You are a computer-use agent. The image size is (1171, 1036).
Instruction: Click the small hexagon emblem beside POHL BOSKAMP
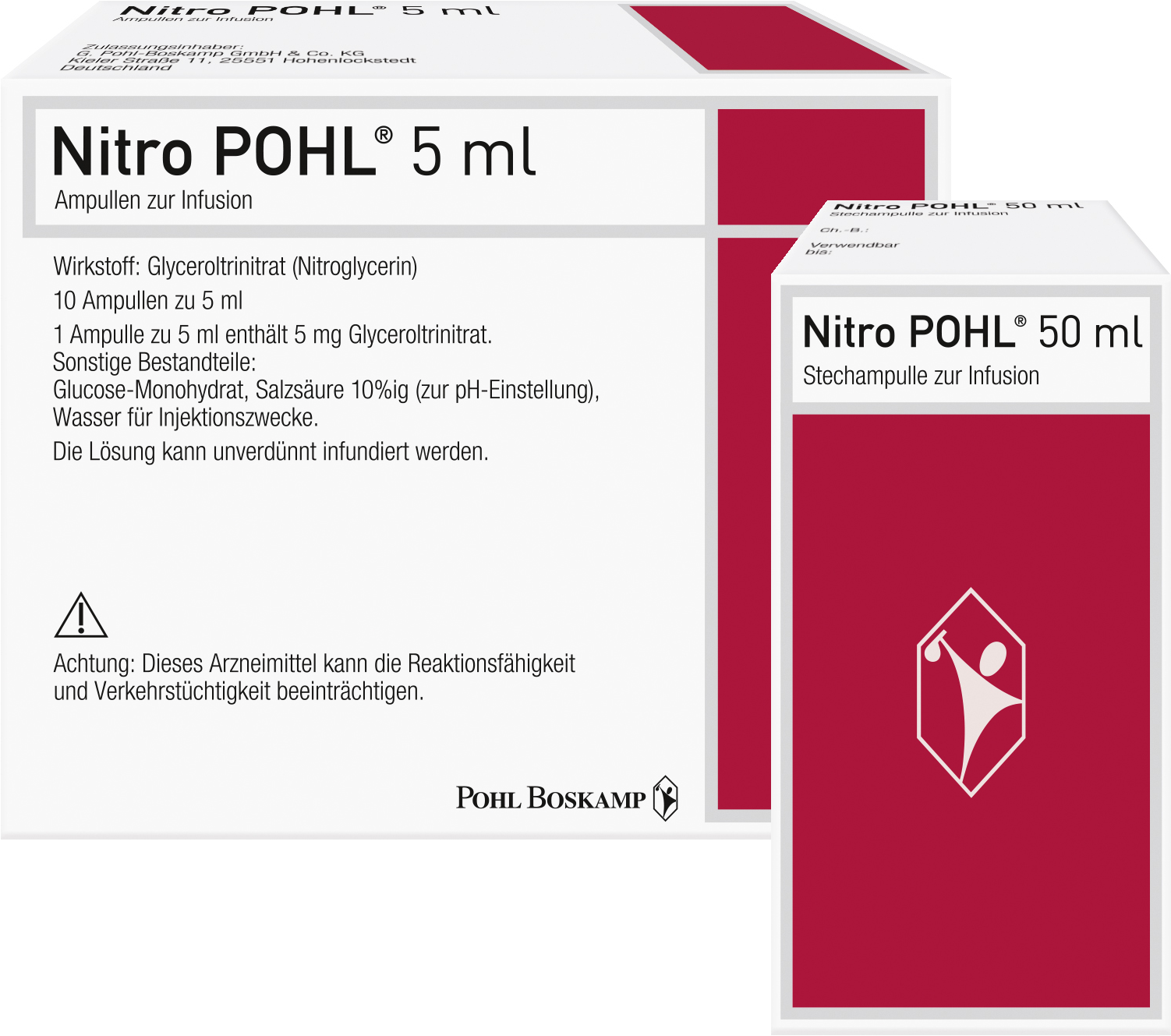pyautogui.click(x=665, y=798)
